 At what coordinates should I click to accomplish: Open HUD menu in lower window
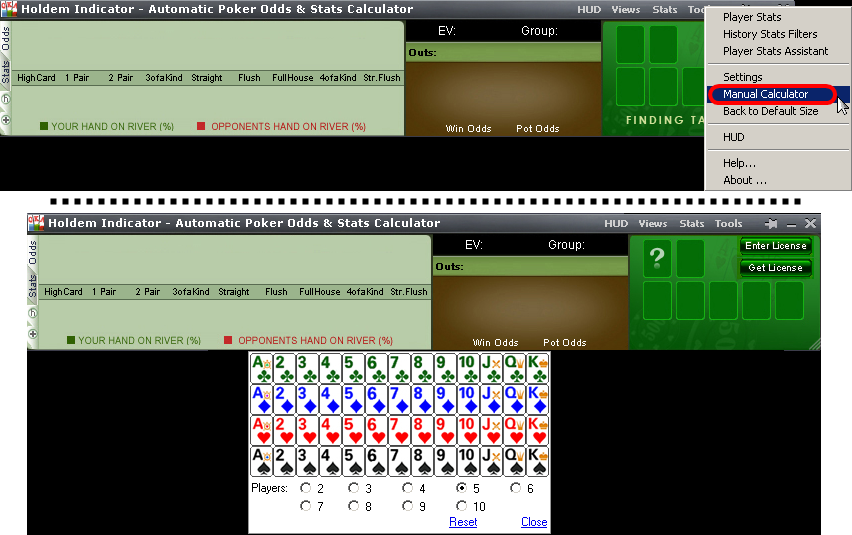(x=616, y=223)
